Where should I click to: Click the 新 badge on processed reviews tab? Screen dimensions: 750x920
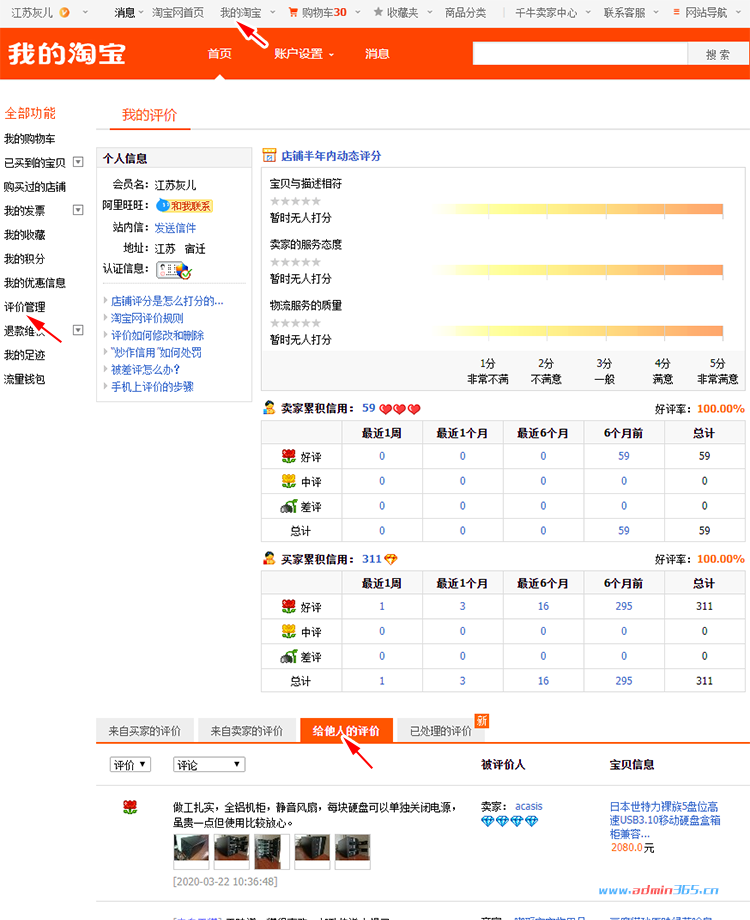click(x=482, y=721)
